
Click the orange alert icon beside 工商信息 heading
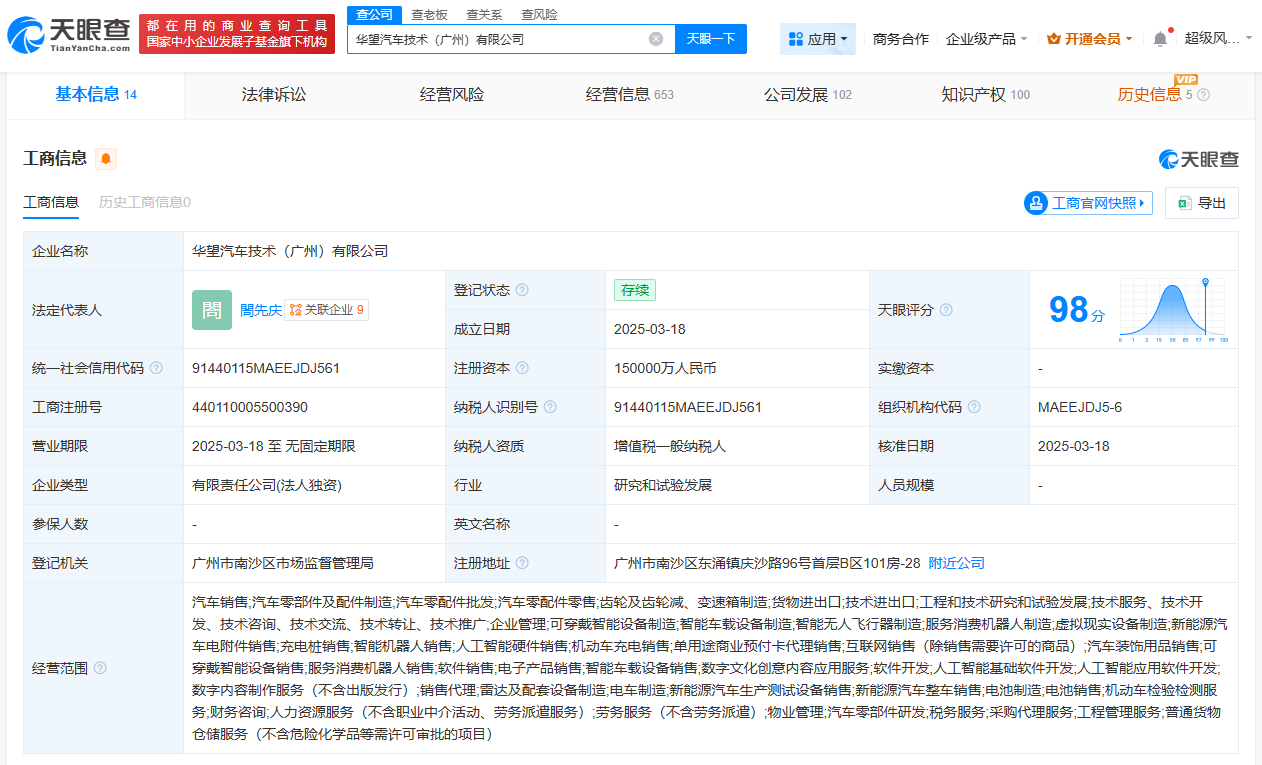(x=106, y=159)
